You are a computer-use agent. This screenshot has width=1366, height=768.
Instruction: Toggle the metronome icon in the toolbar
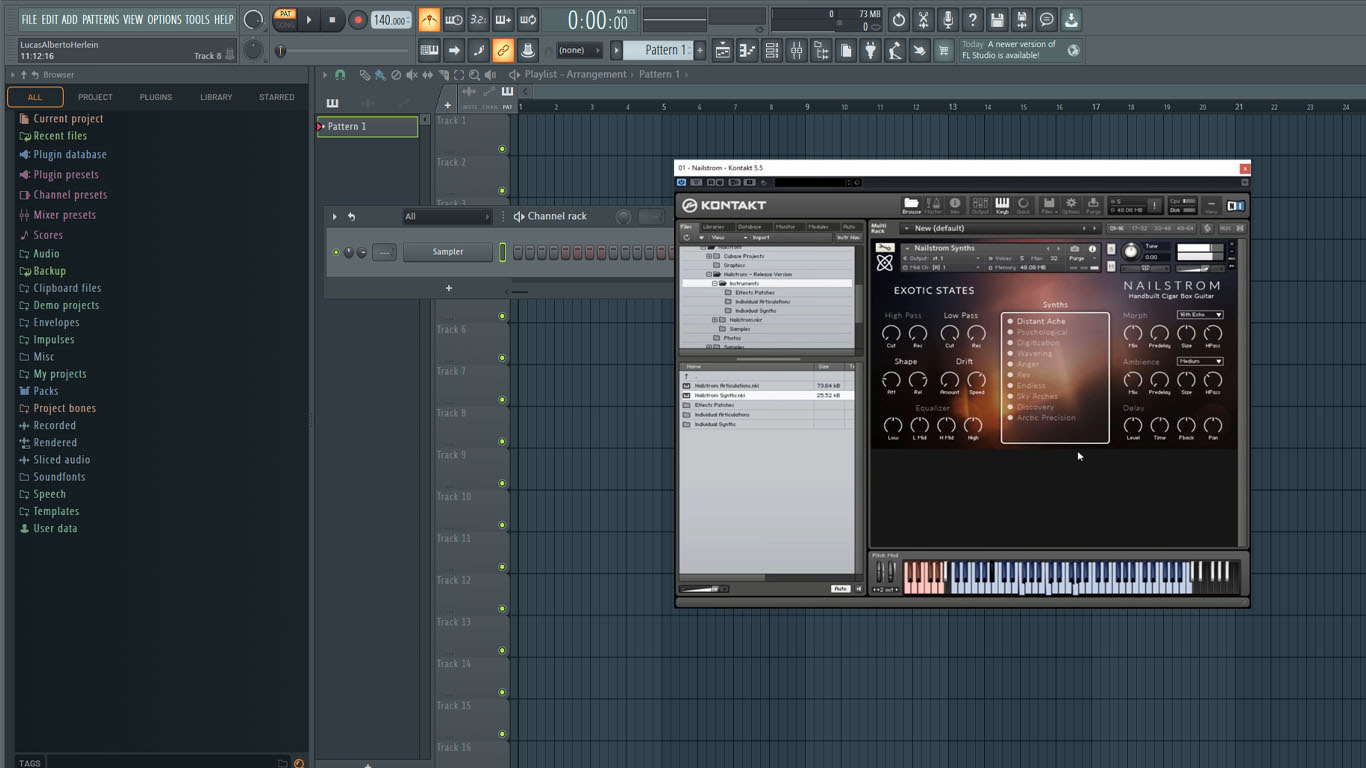pos(428,20)
